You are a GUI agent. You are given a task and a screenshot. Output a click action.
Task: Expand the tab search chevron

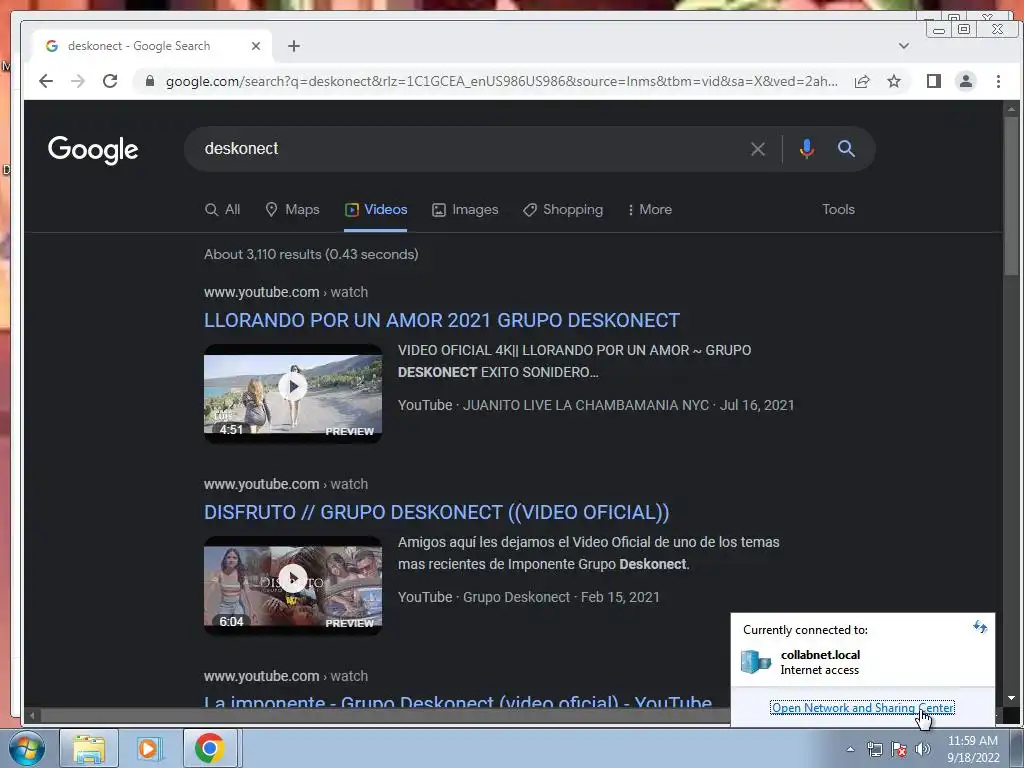(904, 46)
